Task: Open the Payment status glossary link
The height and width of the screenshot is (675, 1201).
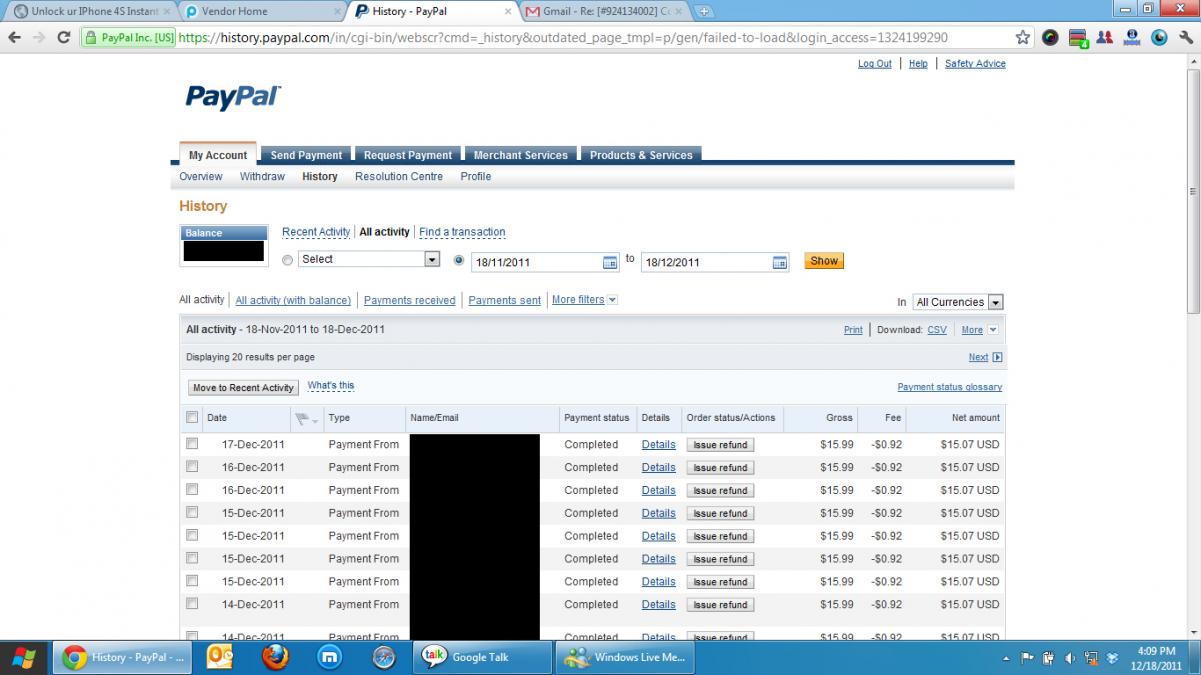Action: pos(950,387)
